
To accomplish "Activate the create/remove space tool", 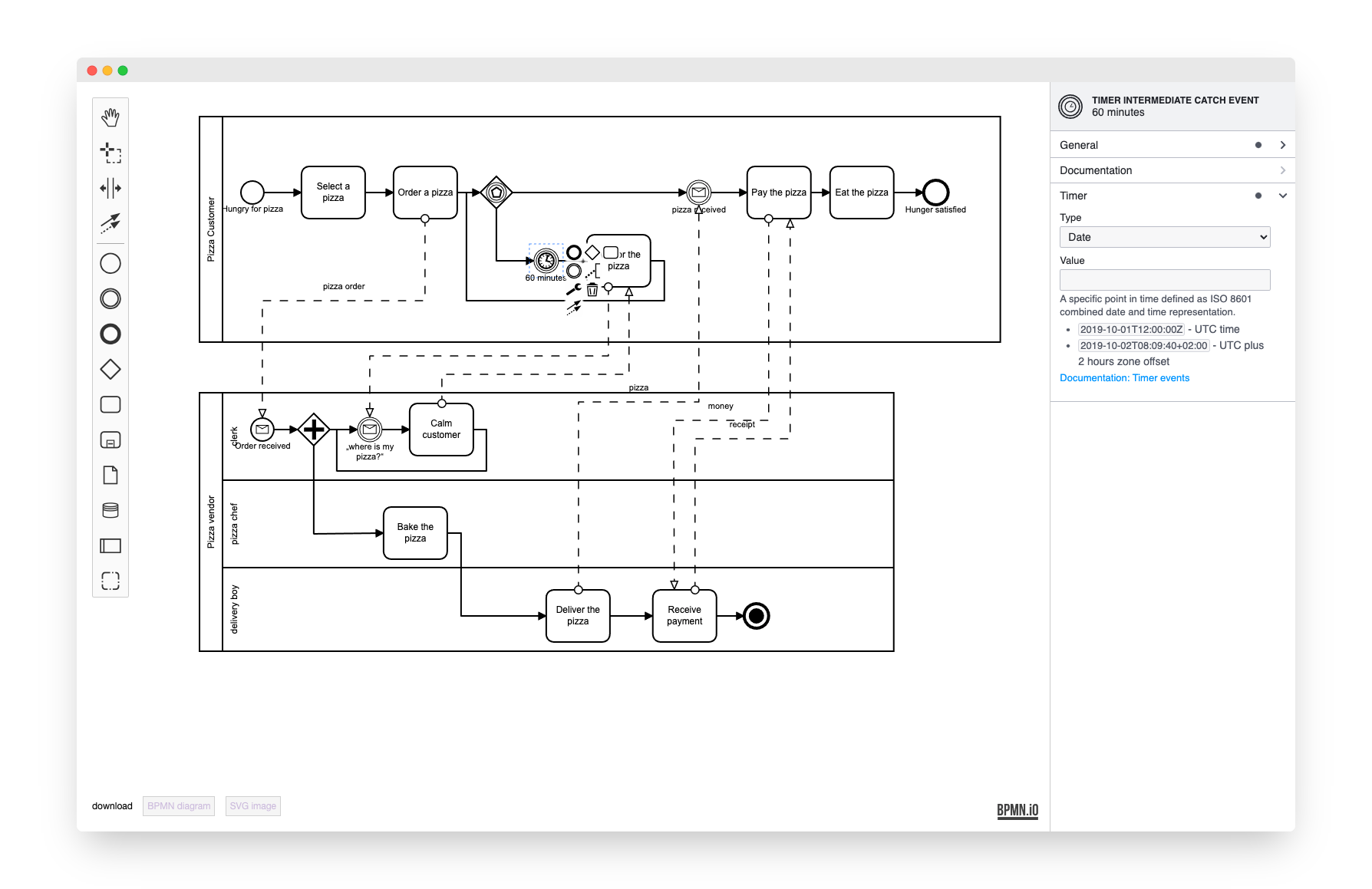I will click(x=110, y=188).
